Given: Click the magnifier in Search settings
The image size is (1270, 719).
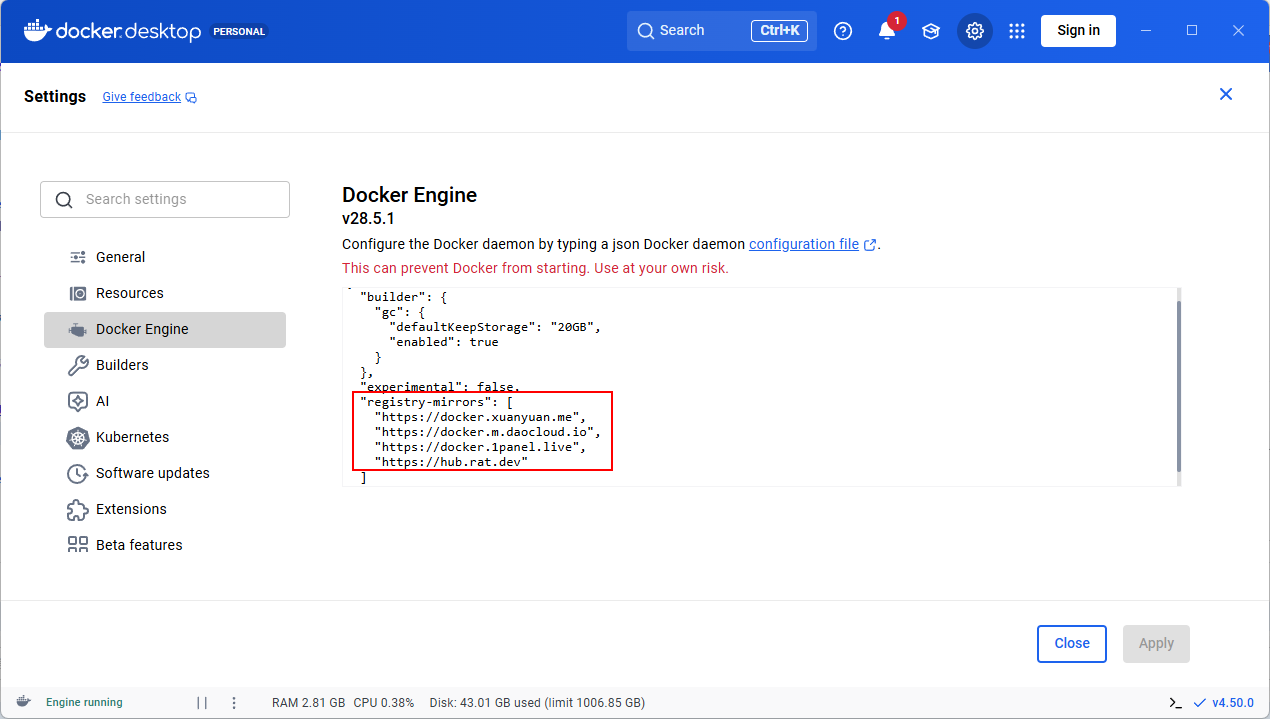Looking at the screenshot, I should tap(64, 200).
